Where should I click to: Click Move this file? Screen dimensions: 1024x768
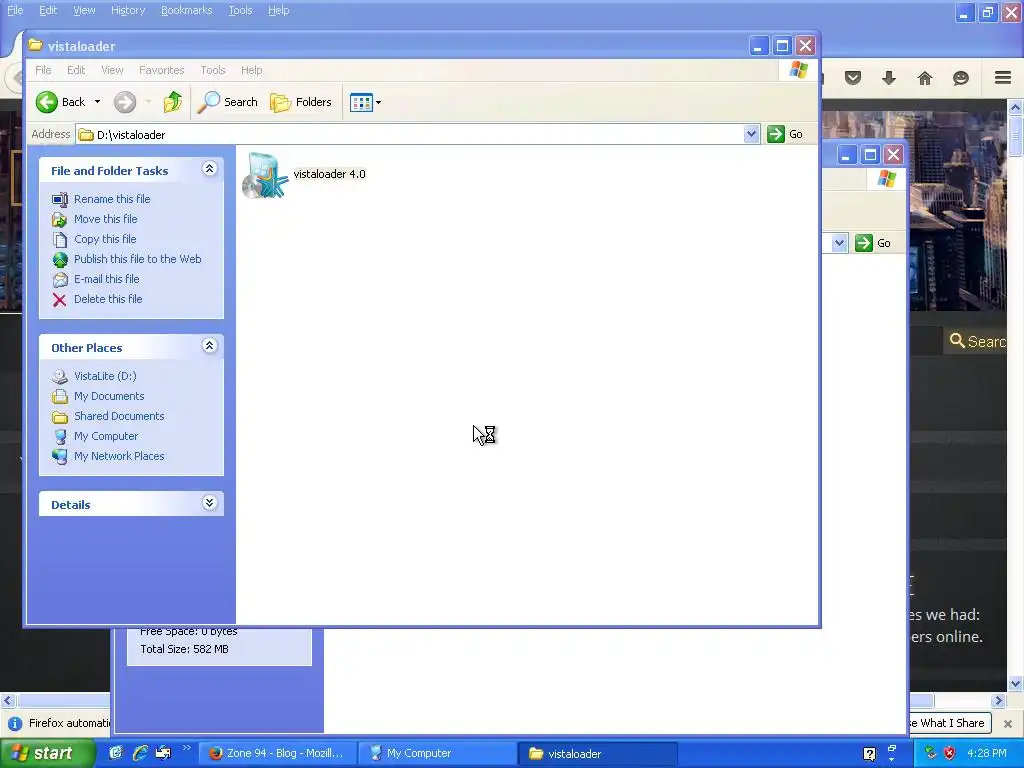coord(105,219)
